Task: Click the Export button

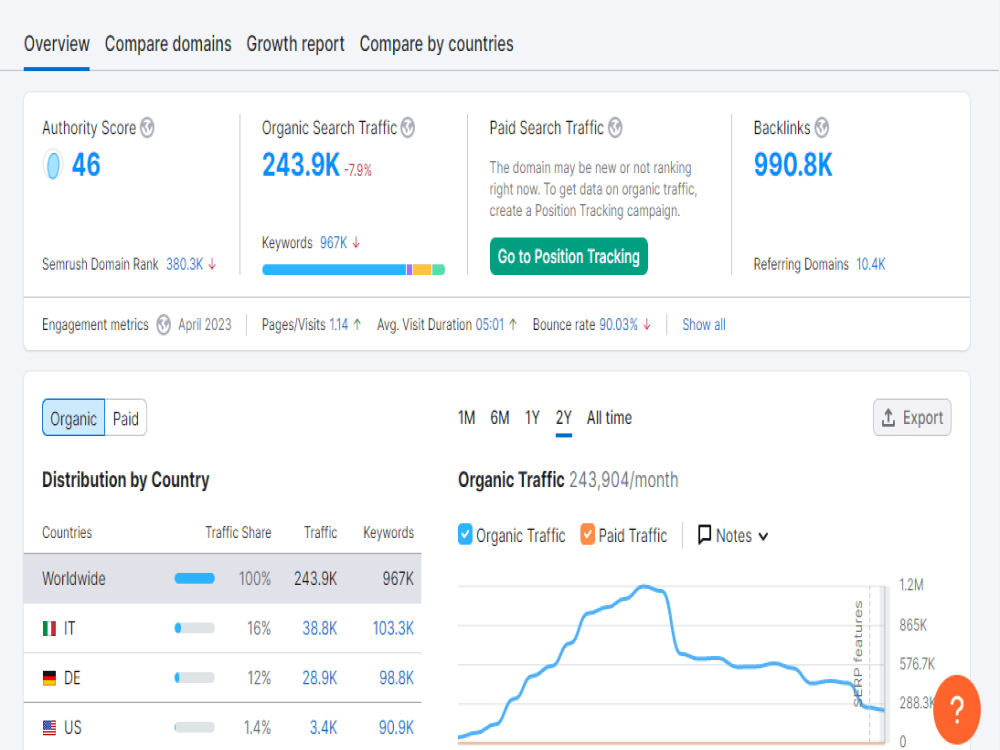Action: [912, 418]
